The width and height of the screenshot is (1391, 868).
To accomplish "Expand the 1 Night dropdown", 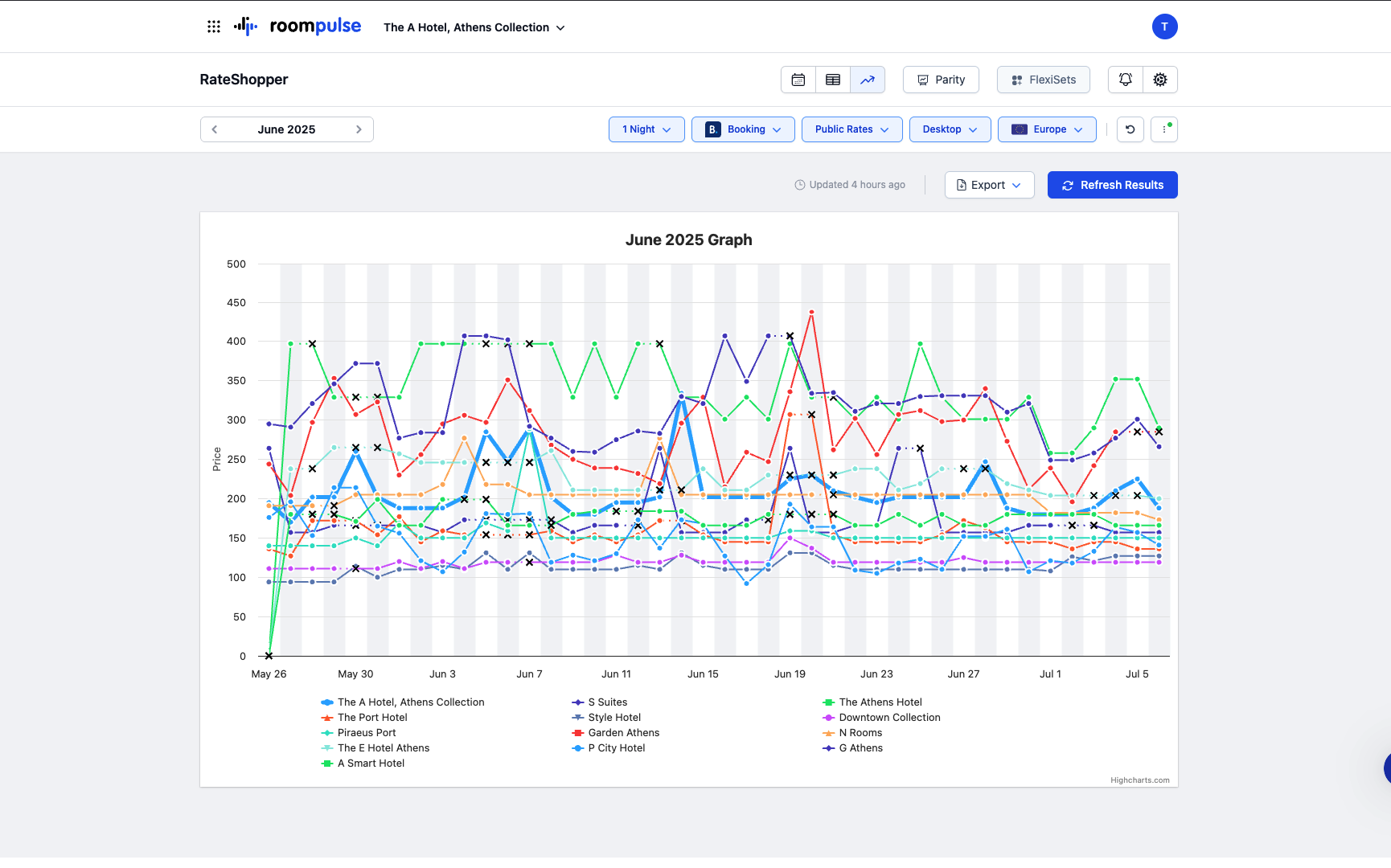I will [x=646, y=129].
